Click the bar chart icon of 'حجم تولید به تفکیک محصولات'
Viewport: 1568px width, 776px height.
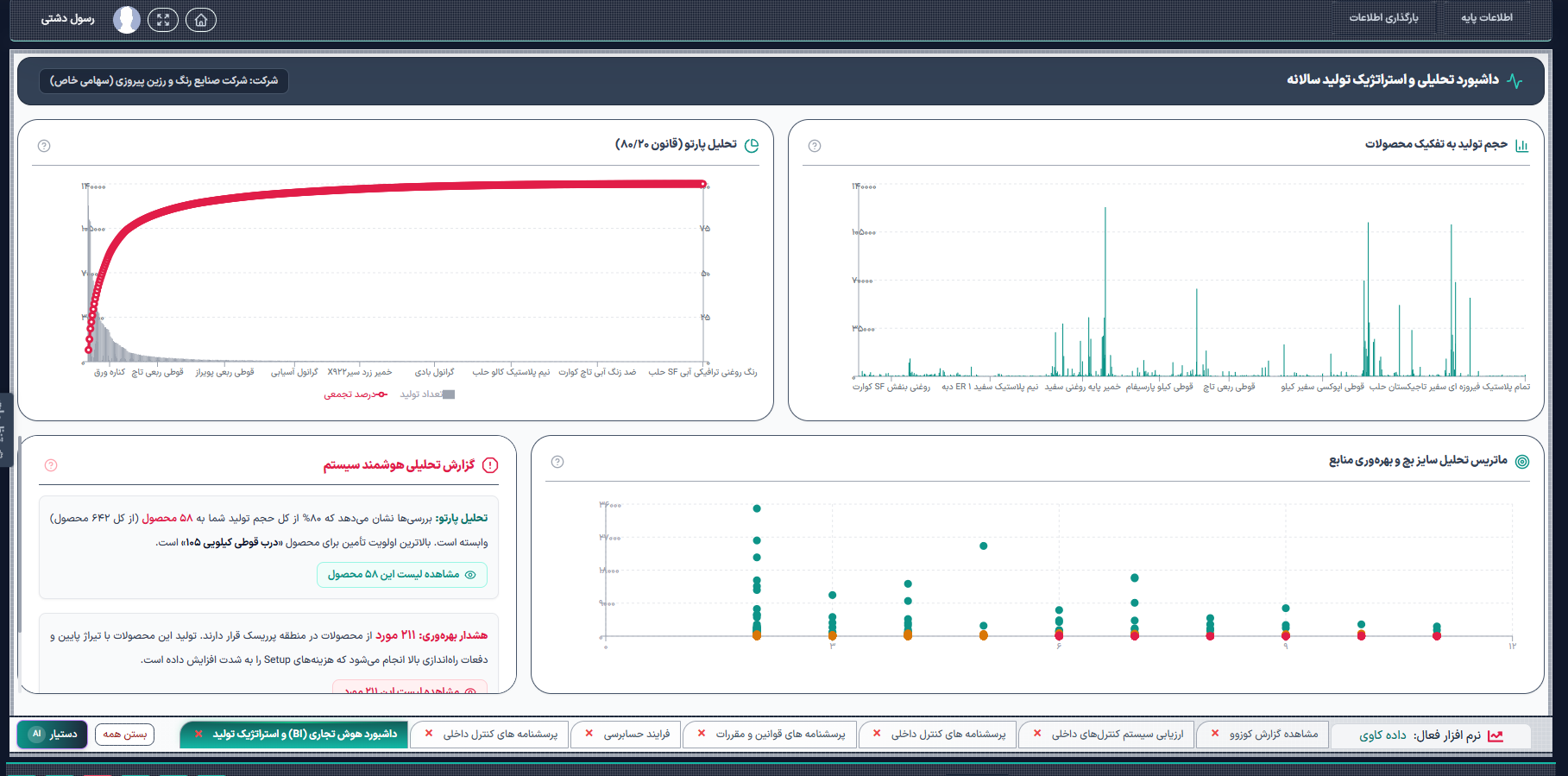pos(1521,145)
